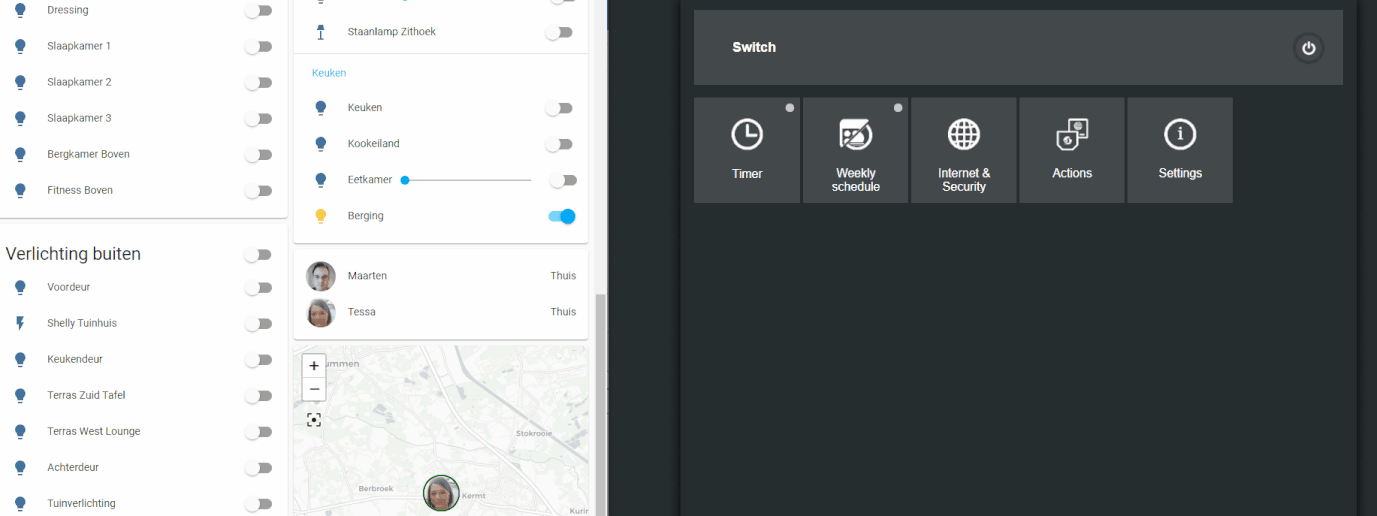
Task: Reset map focus with the target icon
Action: point(314,420)
